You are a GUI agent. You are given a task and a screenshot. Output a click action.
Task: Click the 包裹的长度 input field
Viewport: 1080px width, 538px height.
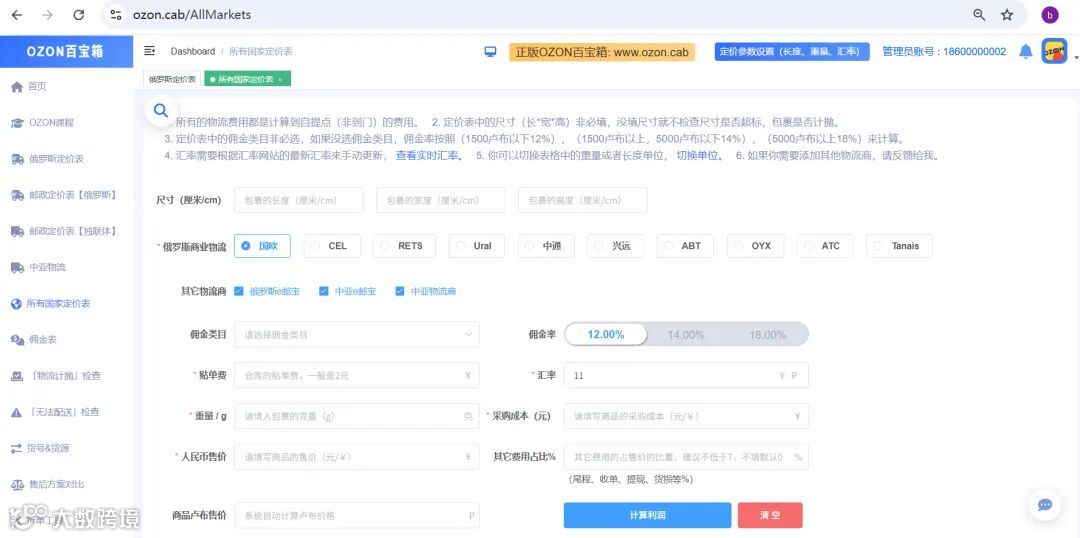coord(299,200)
